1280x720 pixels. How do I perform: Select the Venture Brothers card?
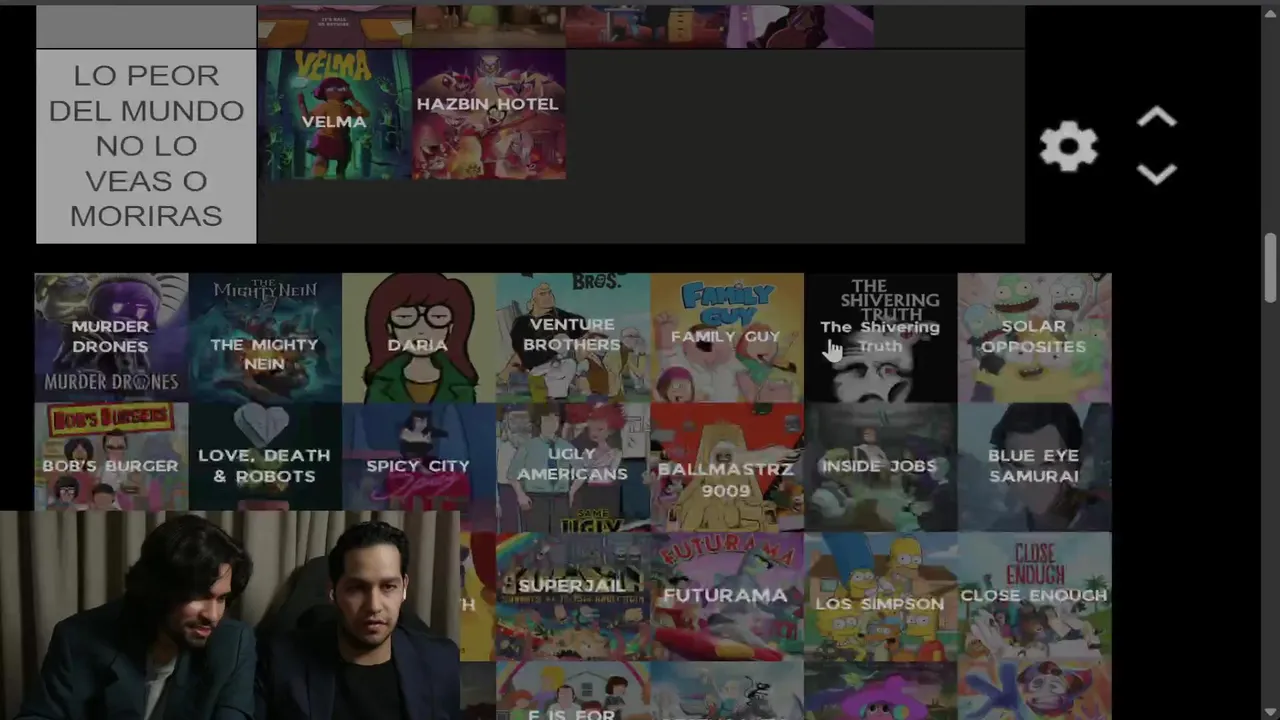tap(572, 337)
